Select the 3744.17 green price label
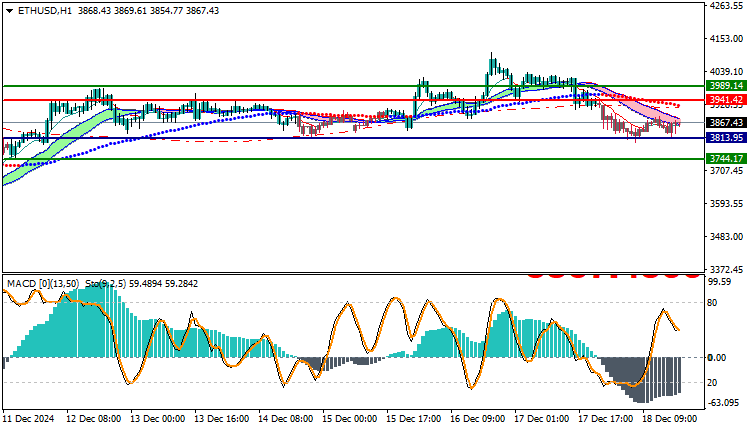Screen dimensions: 750x430 (x=727, y=158)
